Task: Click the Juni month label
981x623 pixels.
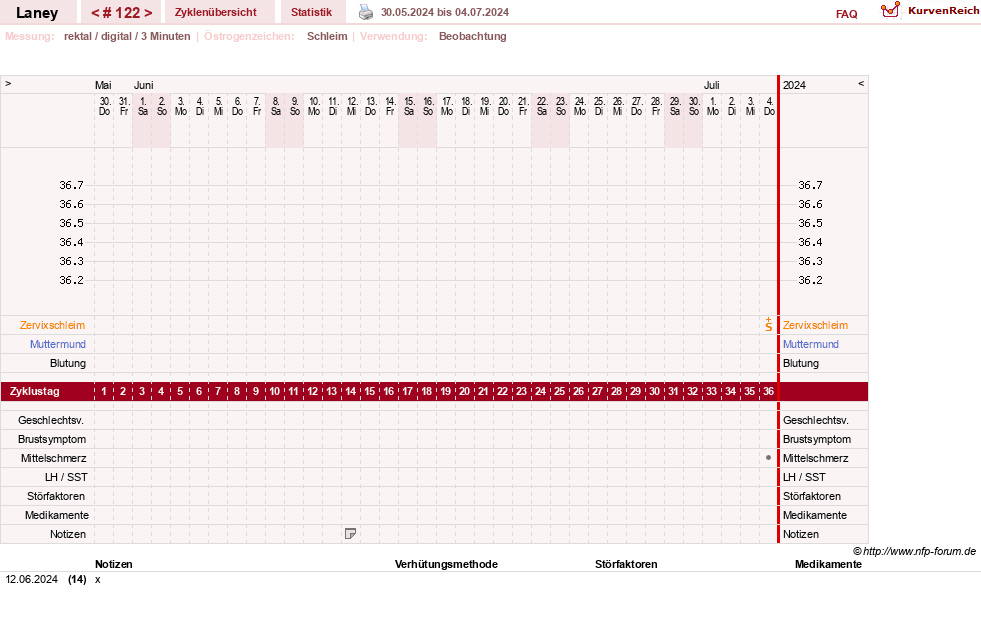Action: [143, 85]
